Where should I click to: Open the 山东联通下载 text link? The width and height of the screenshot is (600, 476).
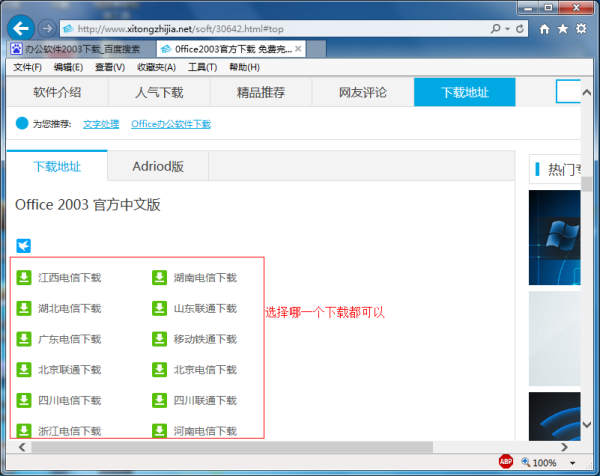[x=205, y=308]
